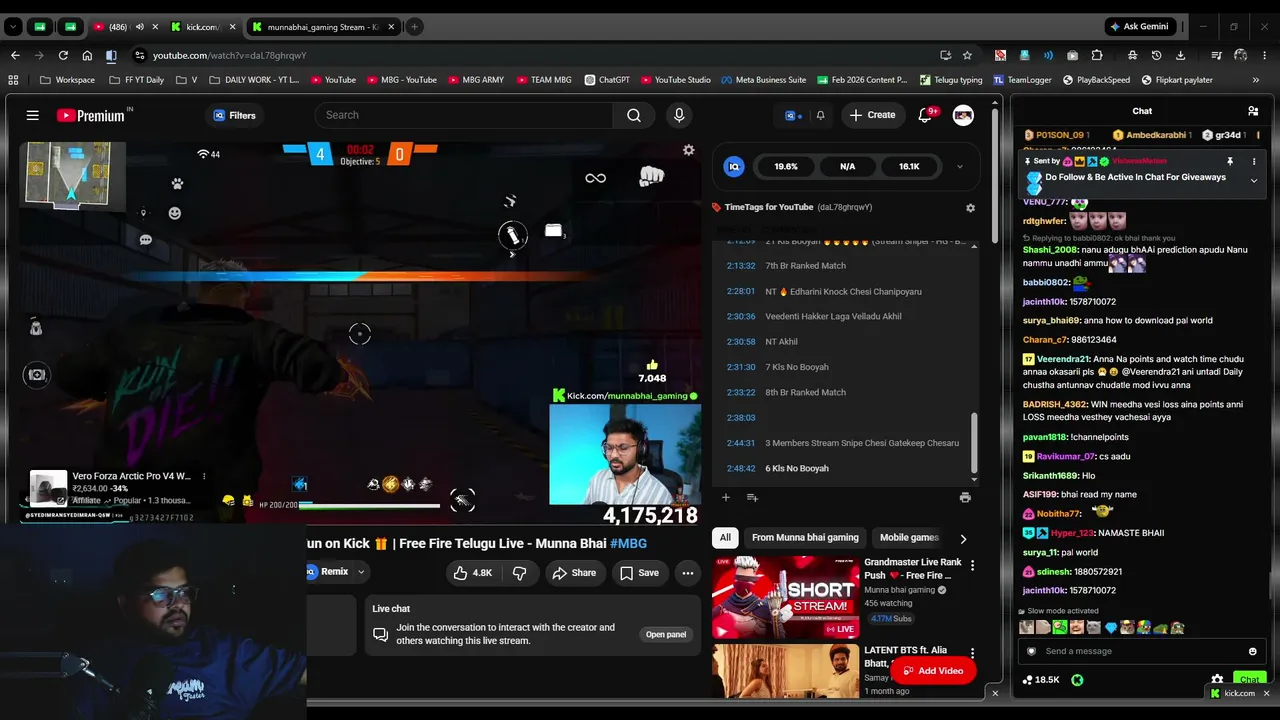Unpin the pinned giveaway message in chat
This screenshot has width=1280, height=720.
tap(1230, 161)
